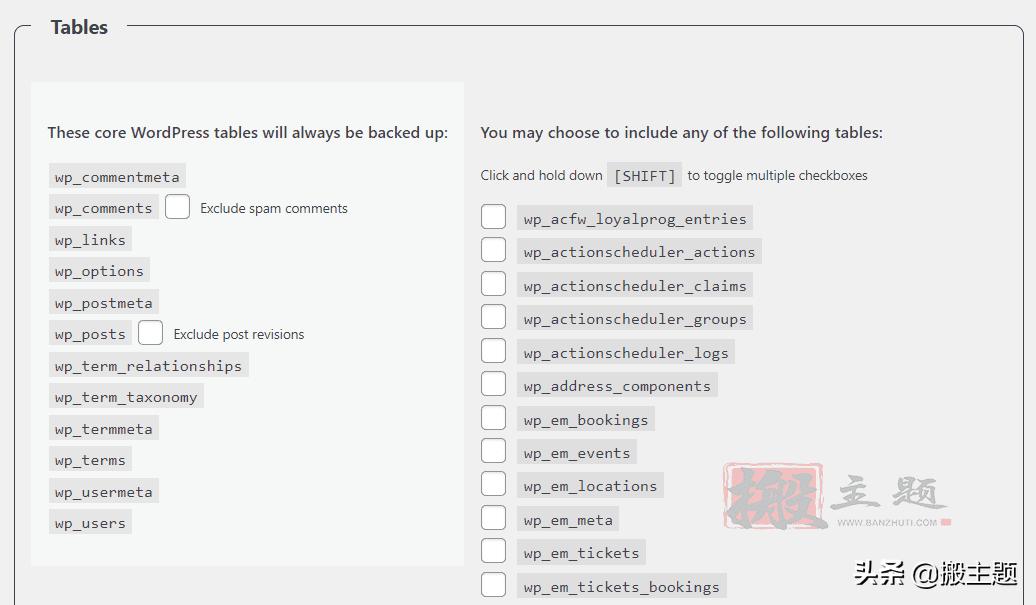Viewport: 1036px width, 605px height.
Task: Check the wp_em_tickets_bookings table box
Action: coord(493,585)
